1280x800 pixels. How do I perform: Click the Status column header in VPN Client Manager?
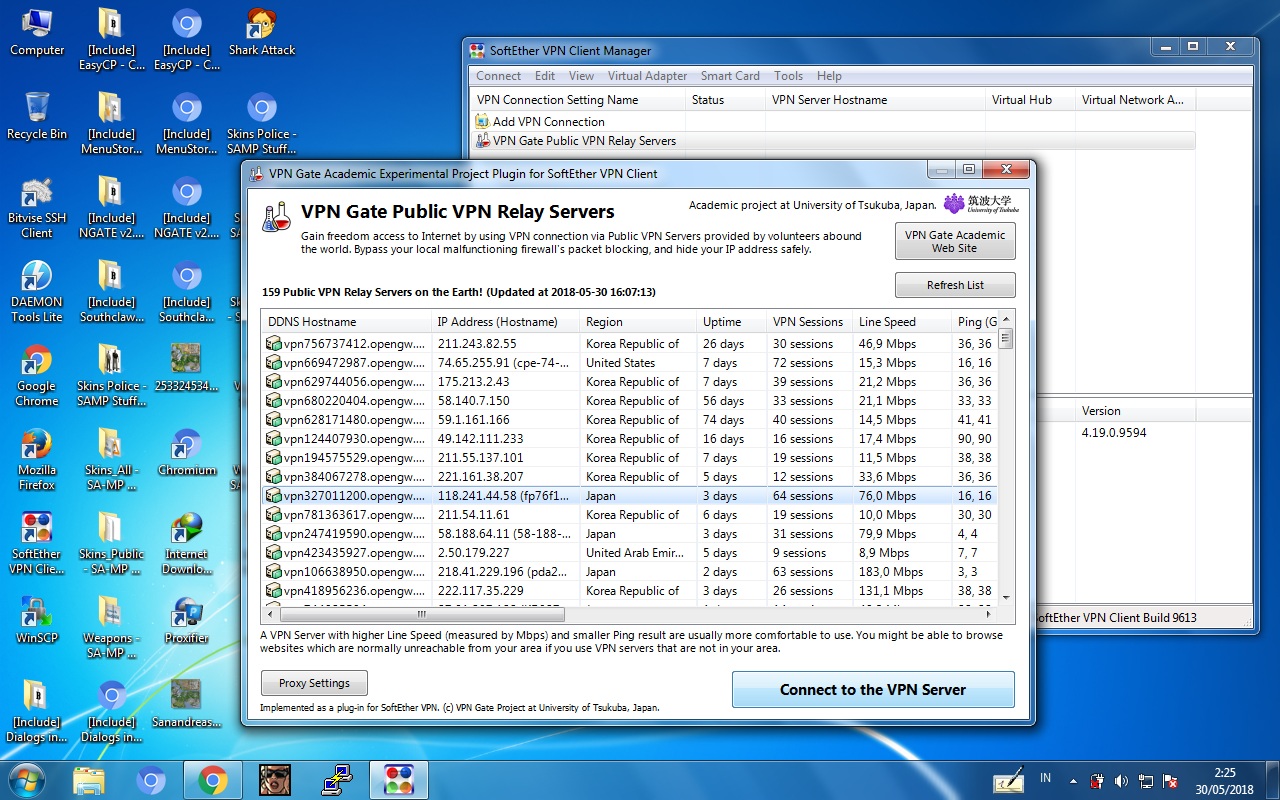point(725,100)
